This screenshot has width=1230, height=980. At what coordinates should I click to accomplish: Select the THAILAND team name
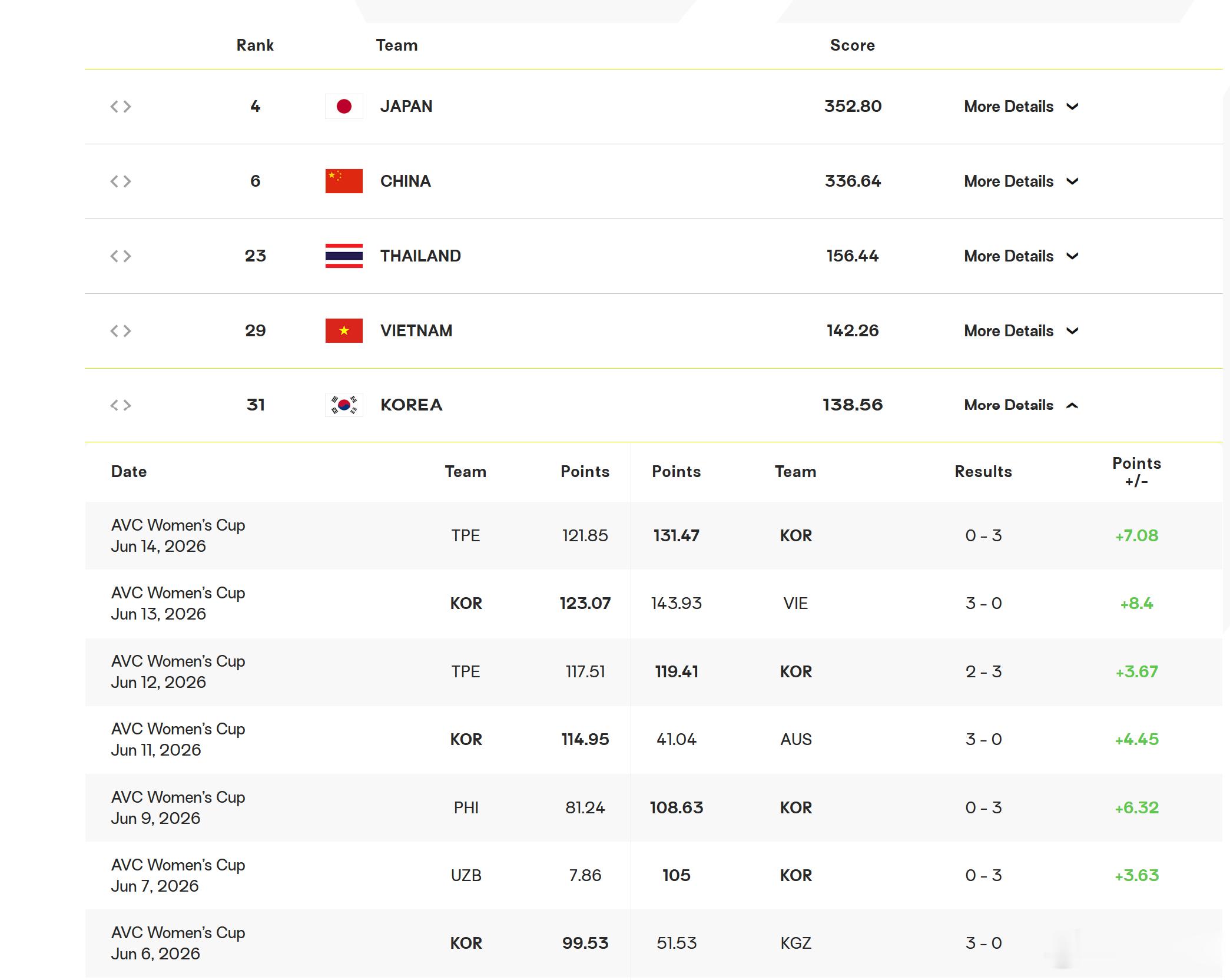tap(420, 256)
